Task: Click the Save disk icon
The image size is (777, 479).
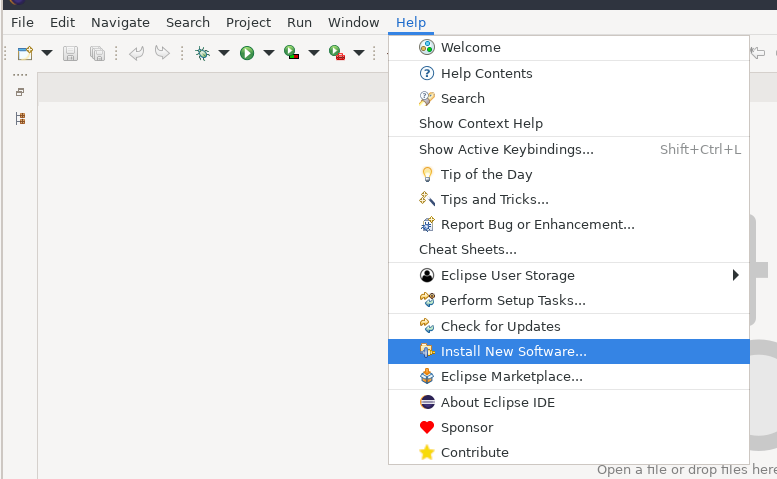Action: point(71,53)
